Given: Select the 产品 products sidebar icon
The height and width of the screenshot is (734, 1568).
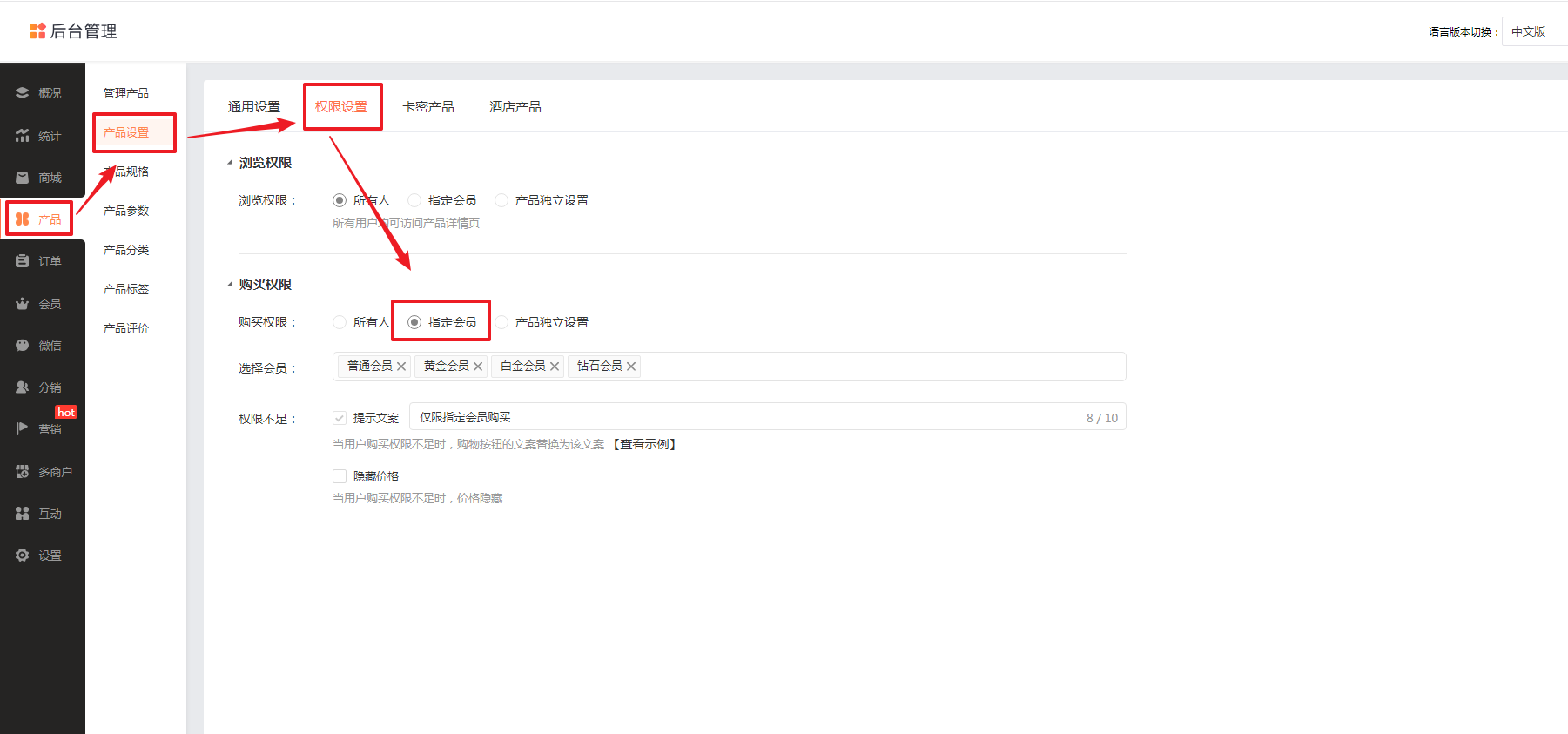Looking at the screenshot, I should (23, 219).
